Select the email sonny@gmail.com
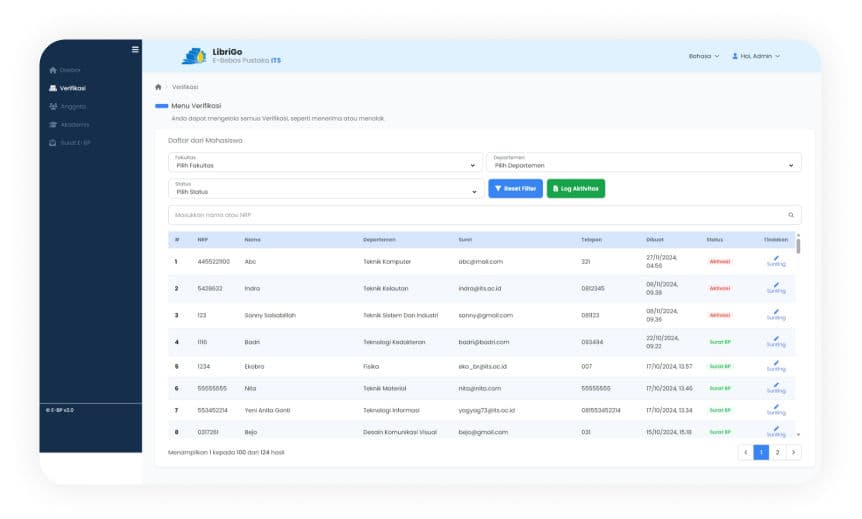 click(485, 316)
